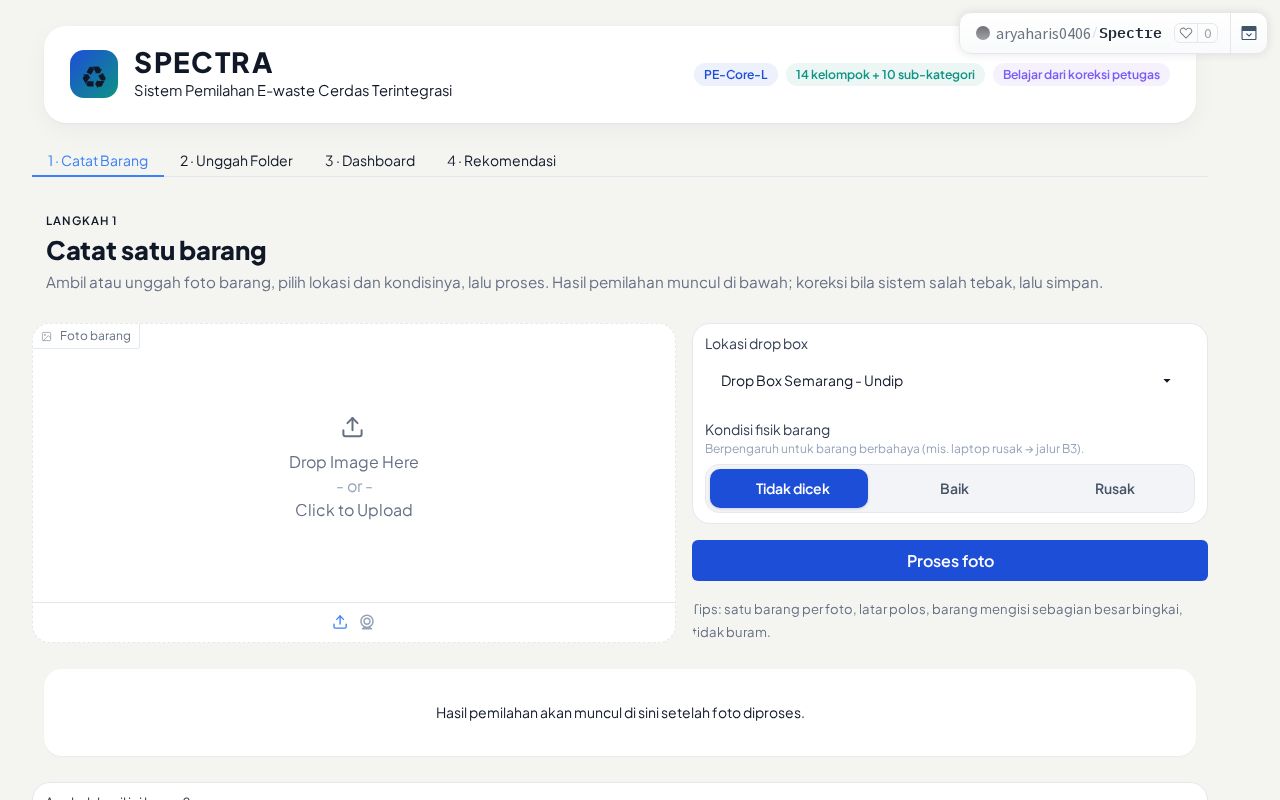Viewport: 1280px width, 800px height.
Task: Select upload-from-file source icon below image box
Action: coord(340,622)
